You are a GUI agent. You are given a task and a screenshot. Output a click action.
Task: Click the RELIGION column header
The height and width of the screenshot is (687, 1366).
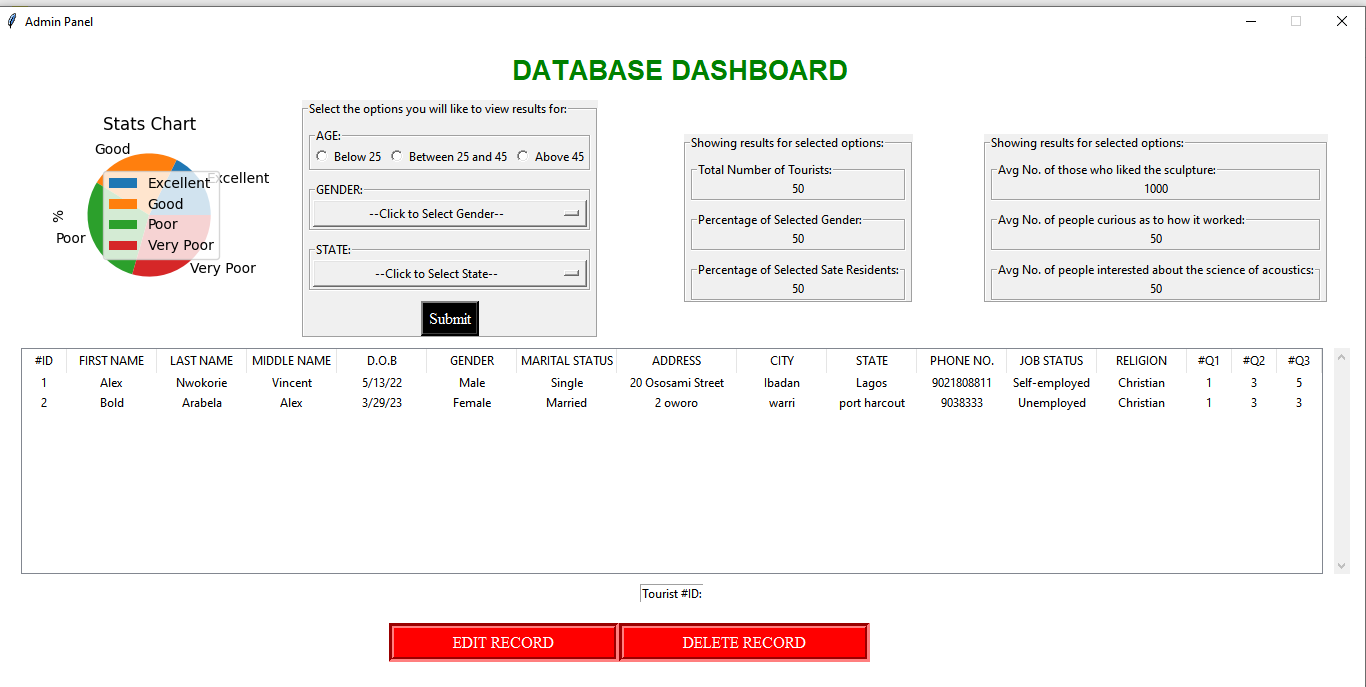point(1142,361)
